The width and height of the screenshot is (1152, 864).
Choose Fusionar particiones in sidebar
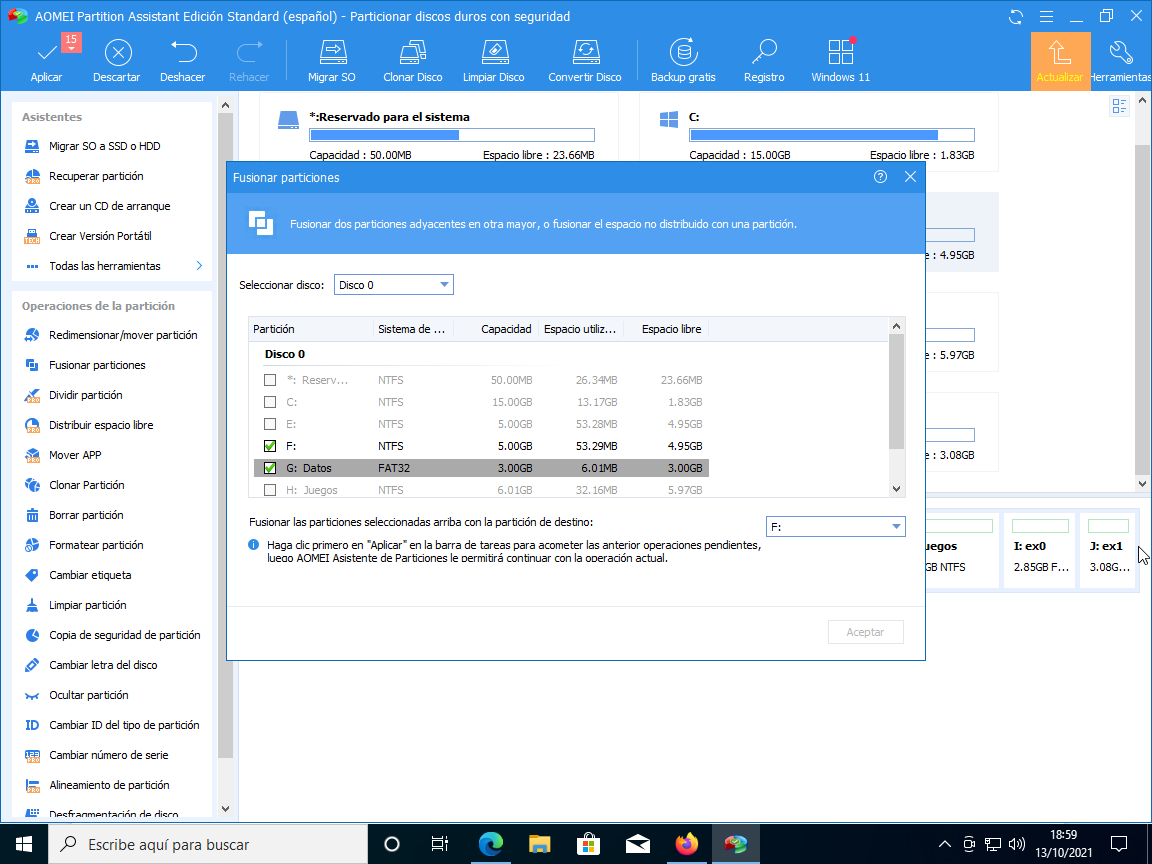pyautogui.click(x=97, y=365)
